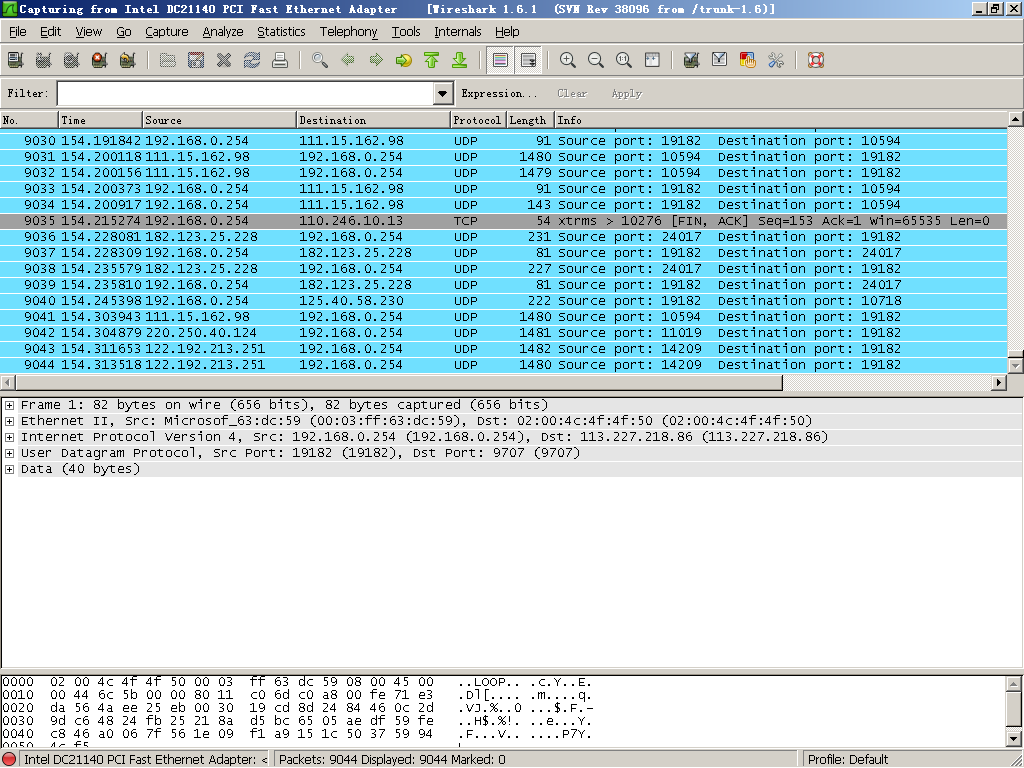Open the Telephony menu
This screenshot has width=1024, height=768.
(x=348, y=31)
